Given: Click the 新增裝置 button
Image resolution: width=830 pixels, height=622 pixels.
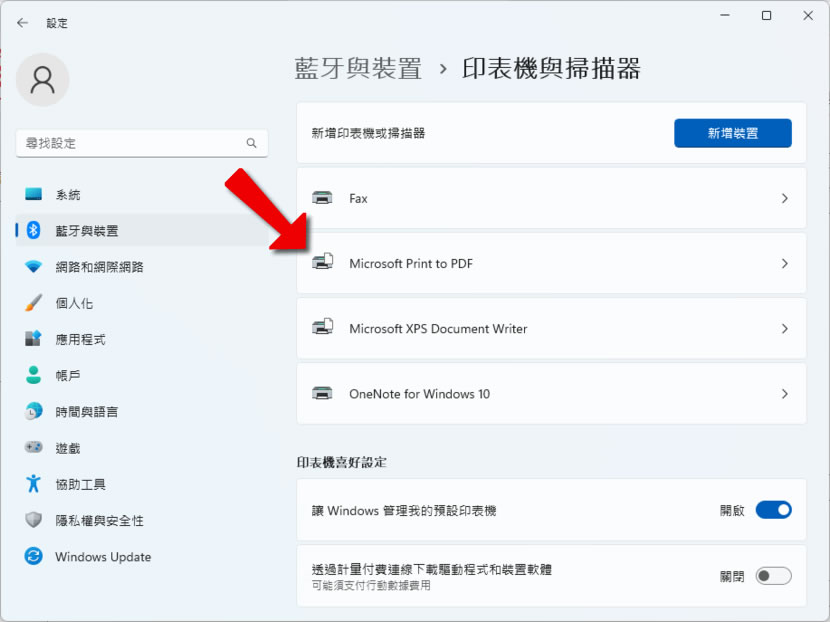Looking at the screenshot, I should 733,132.
